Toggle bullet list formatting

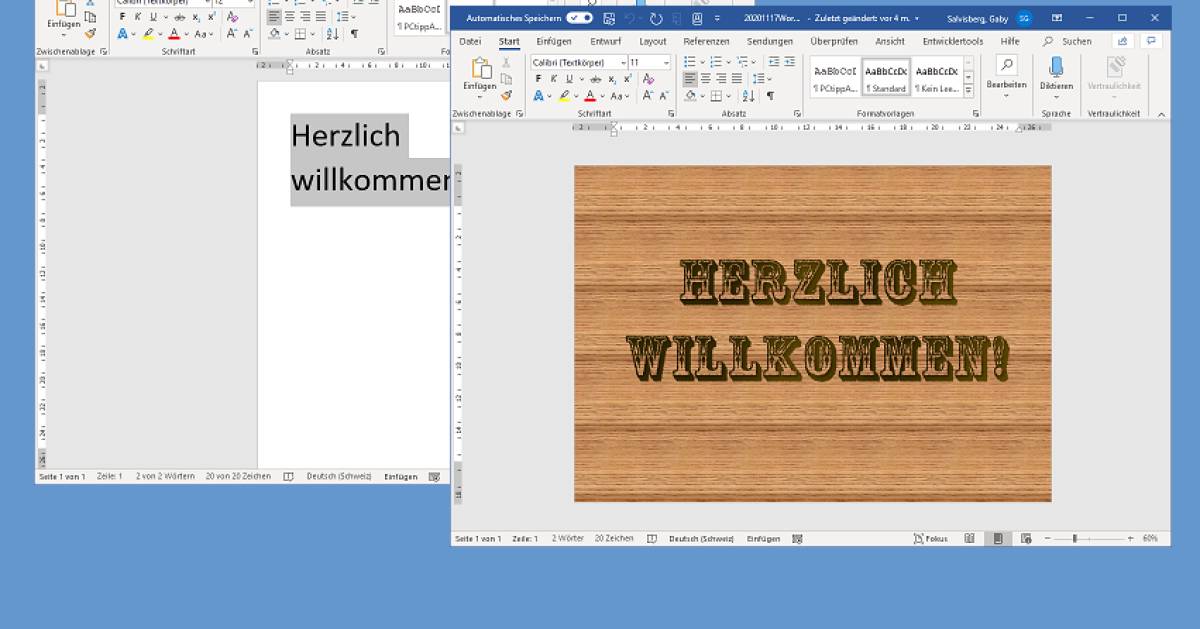[690, 62]
